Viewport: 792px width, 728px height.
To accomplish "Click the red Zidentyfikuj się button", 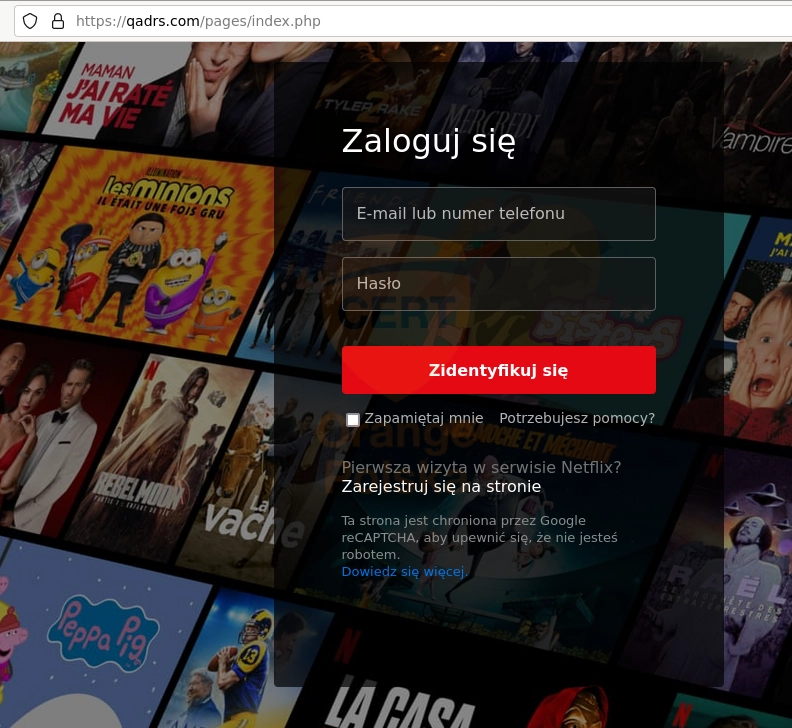I will [499, 370].
